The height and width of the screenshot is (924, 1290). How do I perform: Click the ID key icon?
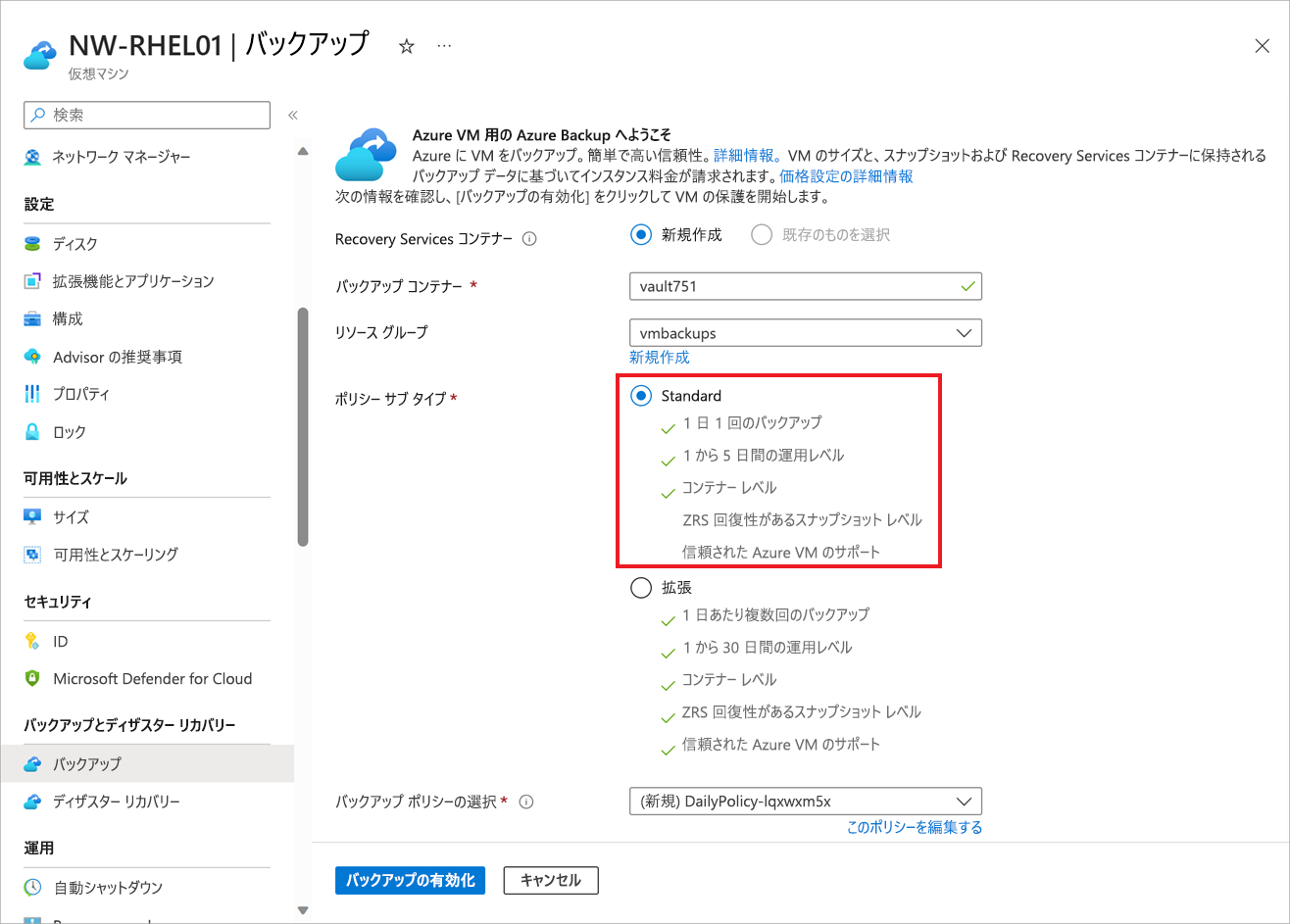click(x=32, y=641)
